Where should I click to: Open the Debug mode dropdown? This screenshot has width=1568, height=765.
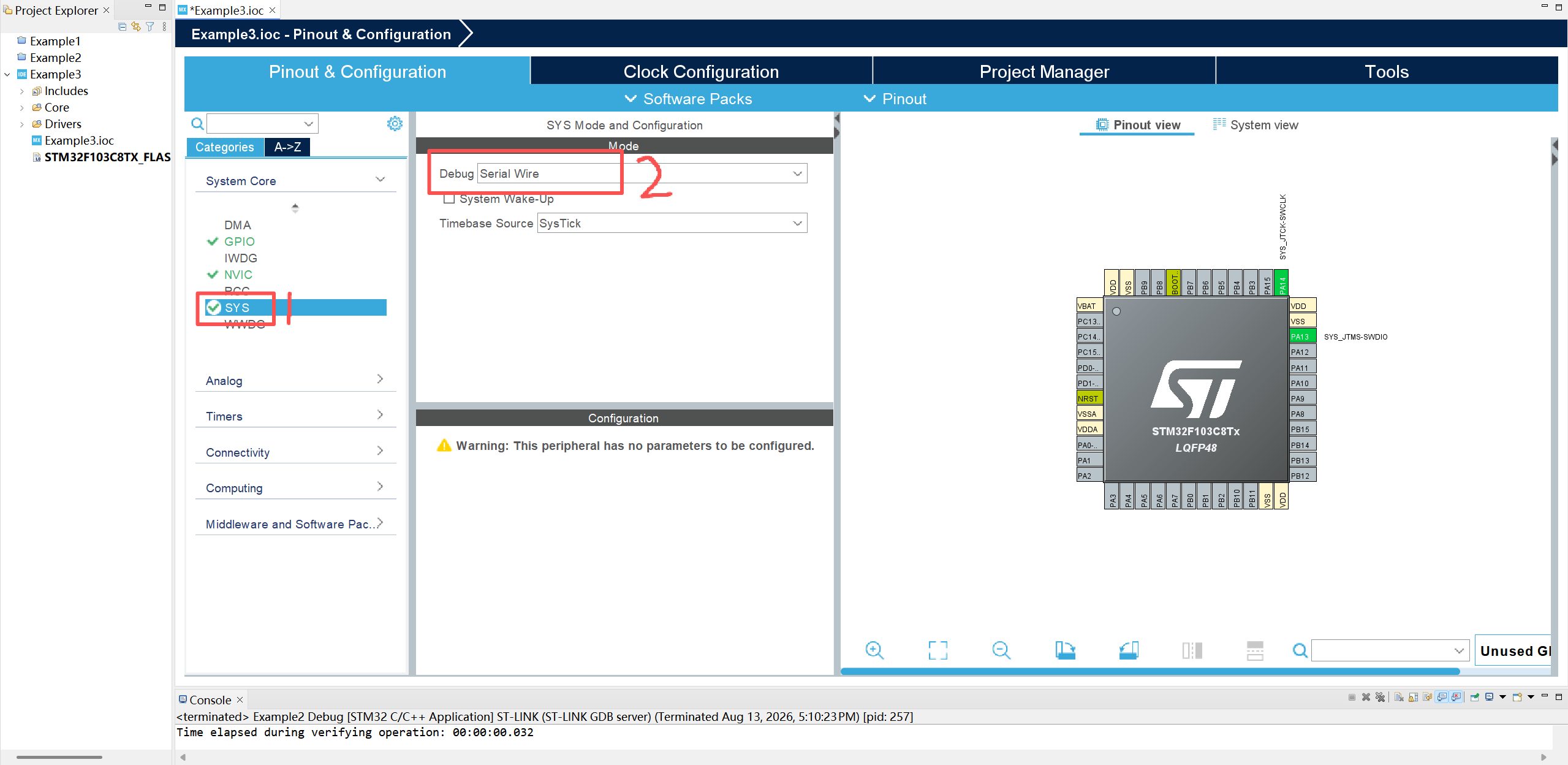pyautogui.click(x=797, y=173)
